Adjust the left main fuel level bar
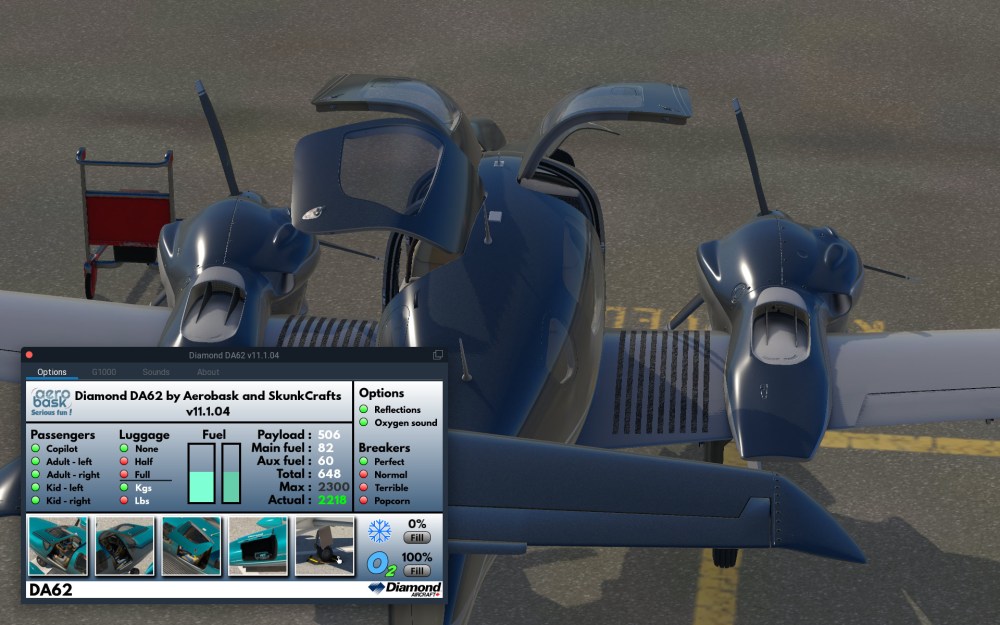 pos(201,473)
